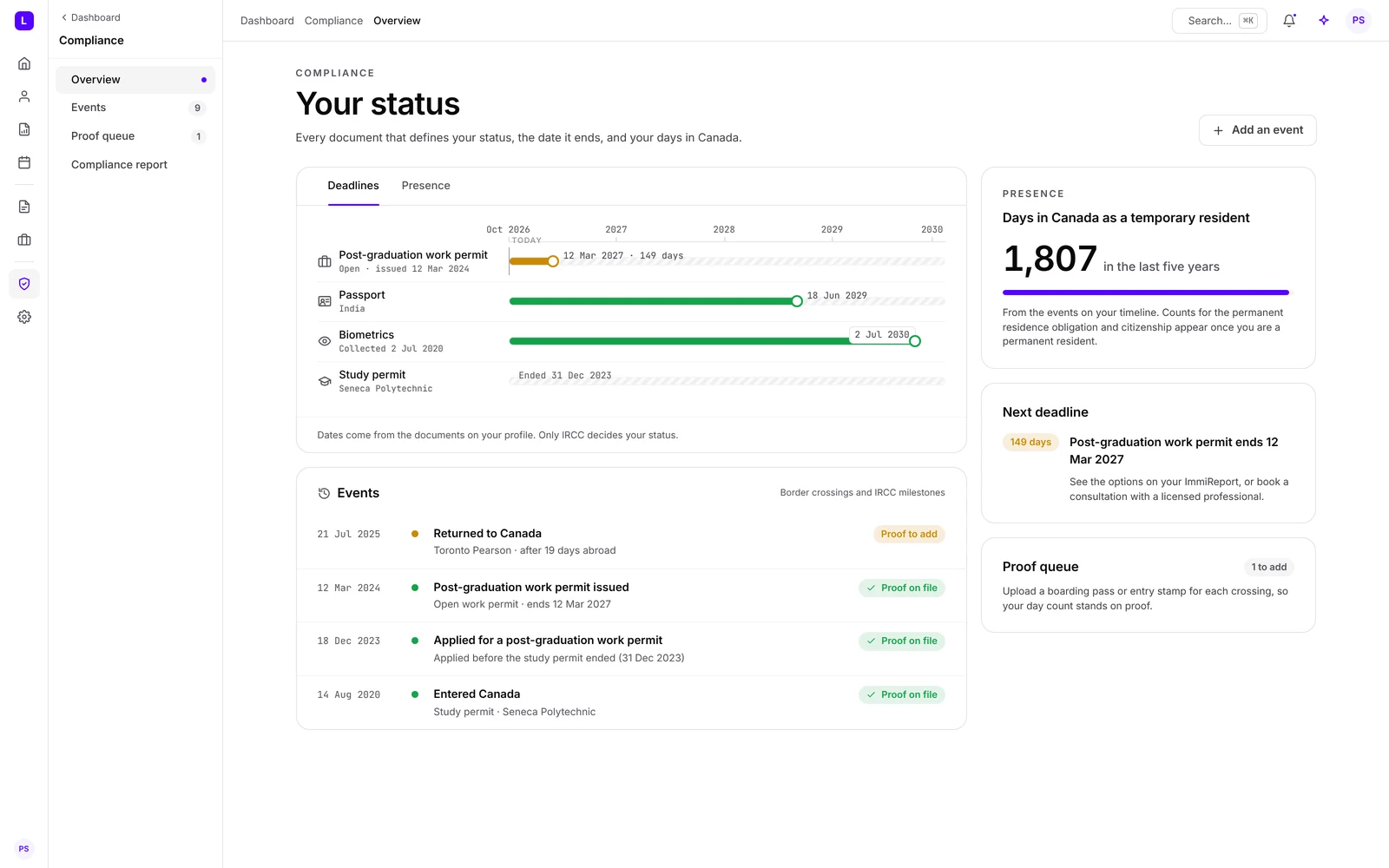This screenshot has width=1389, height=868.
Task: Click the Biometrics eye icon
Action: click(x=325, y=341)
